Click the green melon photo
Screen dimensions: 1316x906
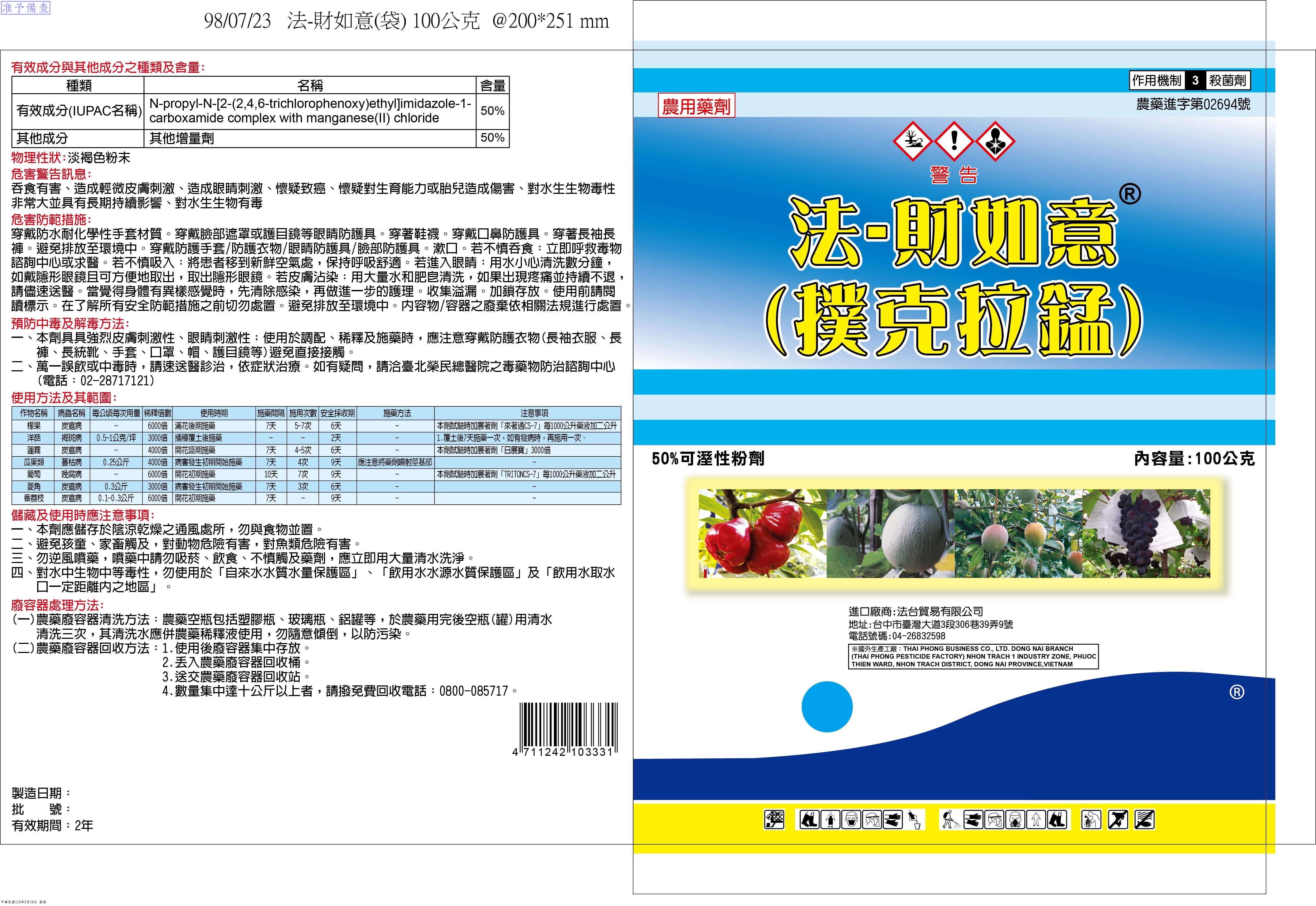click(x=890, y=533)
